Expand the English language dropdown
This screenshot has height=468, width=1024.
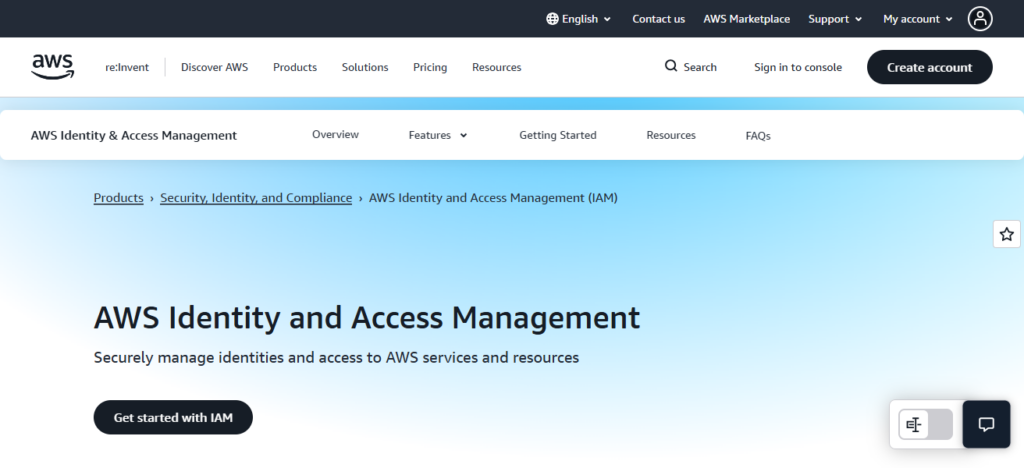click(x=579, y=19)
